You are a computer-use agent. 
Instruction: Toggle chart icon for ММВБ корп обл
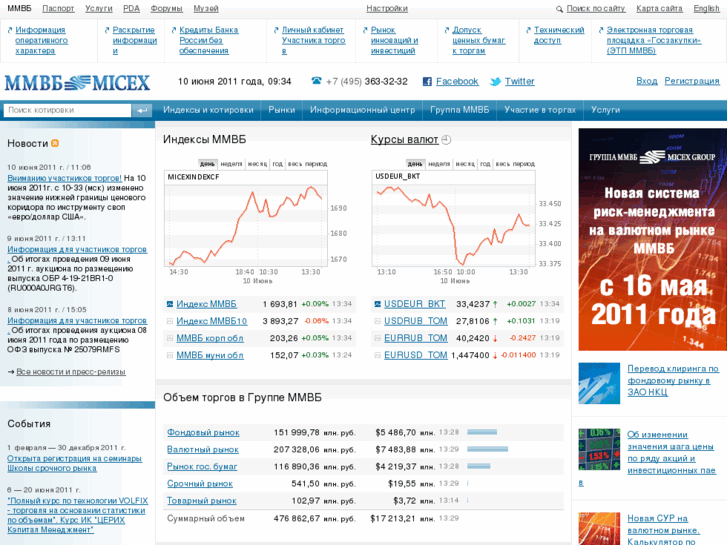(x=170, y=338)
